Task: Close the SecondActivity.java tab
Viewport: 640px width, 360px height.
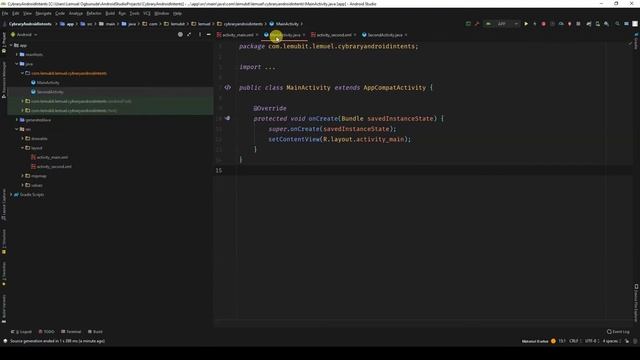Action: pos(406,35)
